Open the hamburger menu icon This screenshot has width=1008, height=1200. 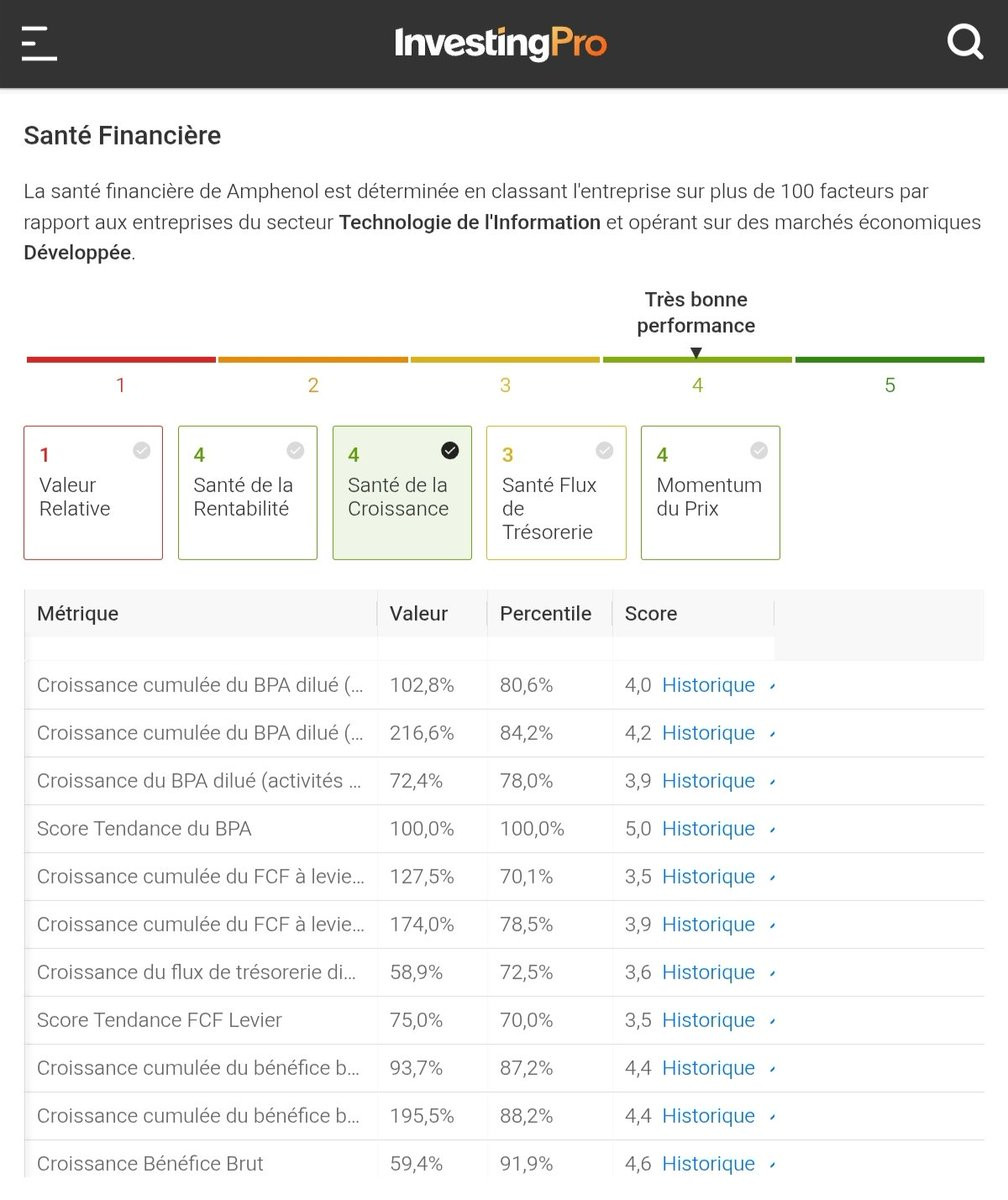point(39,44)
